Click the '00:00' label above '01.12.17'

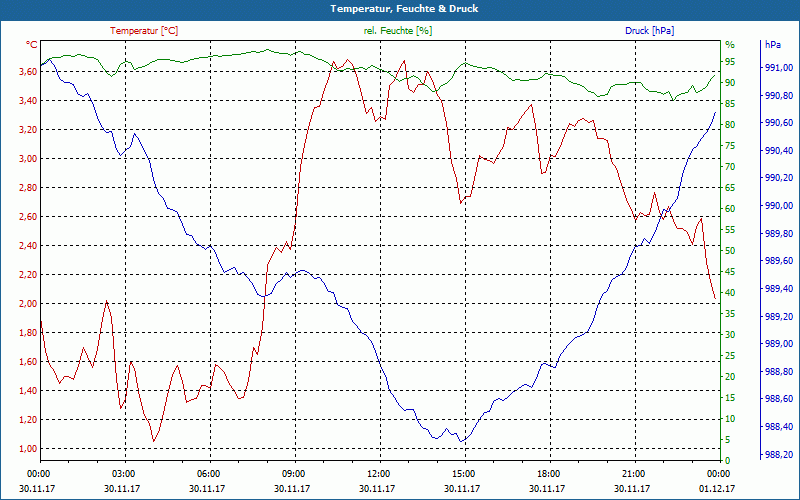click(x=719, y=474)
